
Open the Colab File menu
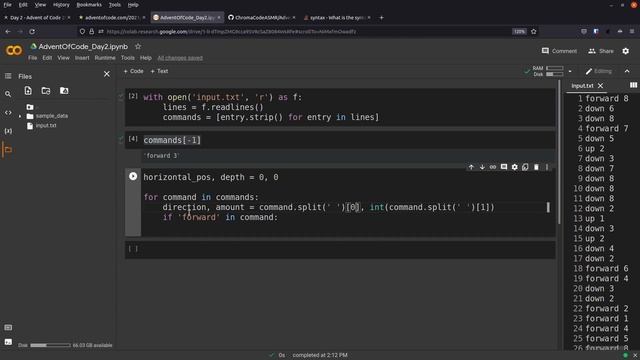click(33, 58)
